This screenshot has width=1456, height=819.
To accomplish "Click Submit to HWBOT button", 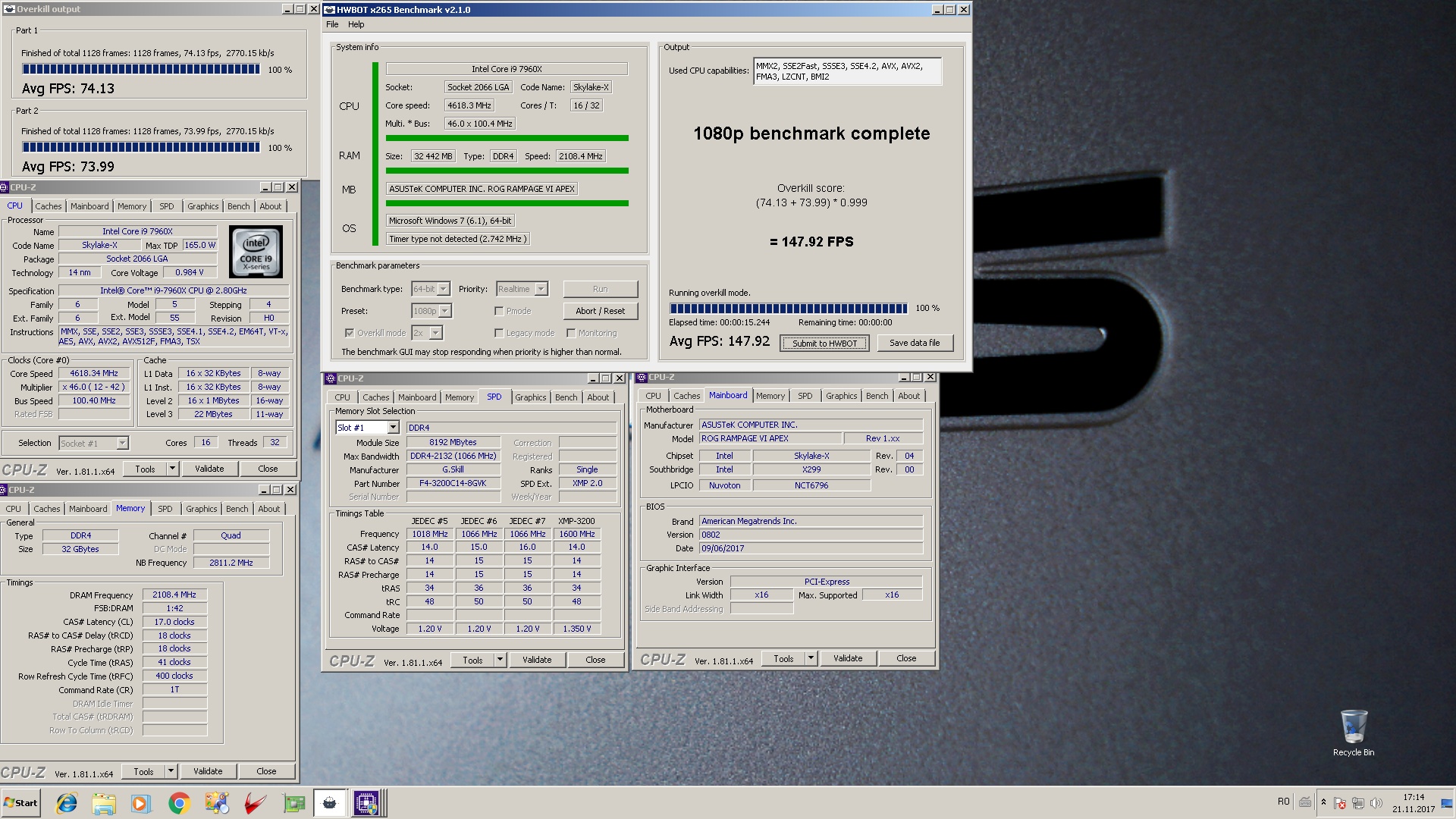I will [x=825, y=344].
